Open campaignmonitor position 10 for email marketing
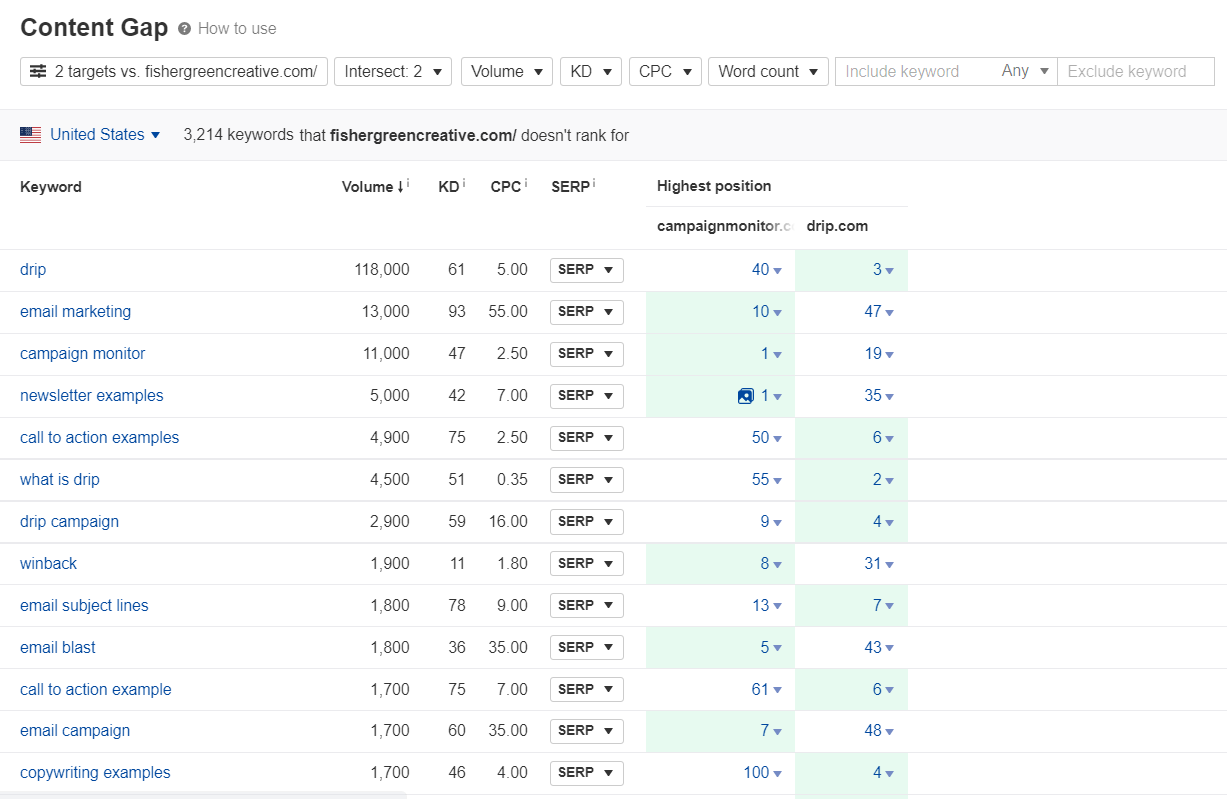1227x799 pixels. [766, 312]
